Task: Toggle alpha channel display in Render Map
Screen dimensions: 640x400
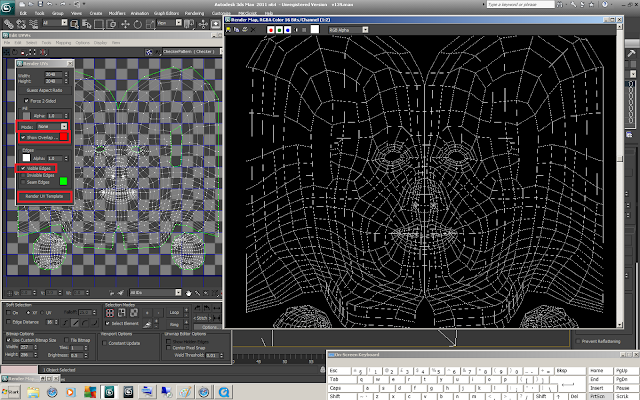Action: [x=296, y=30]
